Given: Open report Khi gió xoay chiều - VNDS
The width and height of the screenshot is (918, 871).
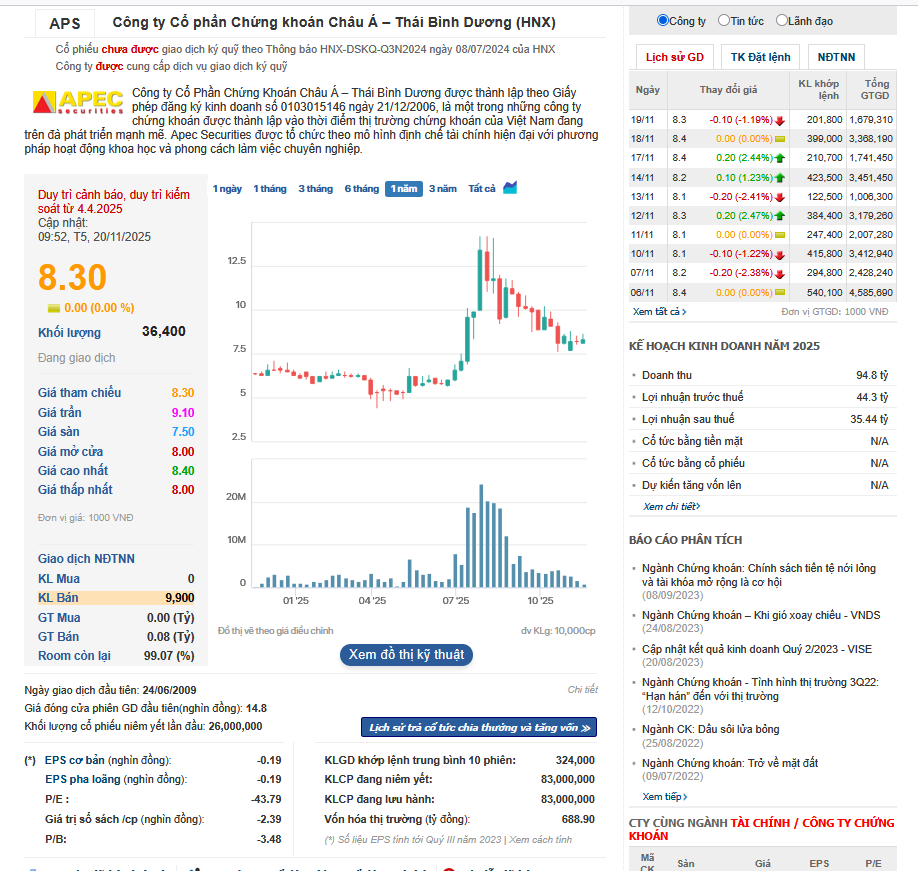Looking at the screenshot, I should click(761, 615).
